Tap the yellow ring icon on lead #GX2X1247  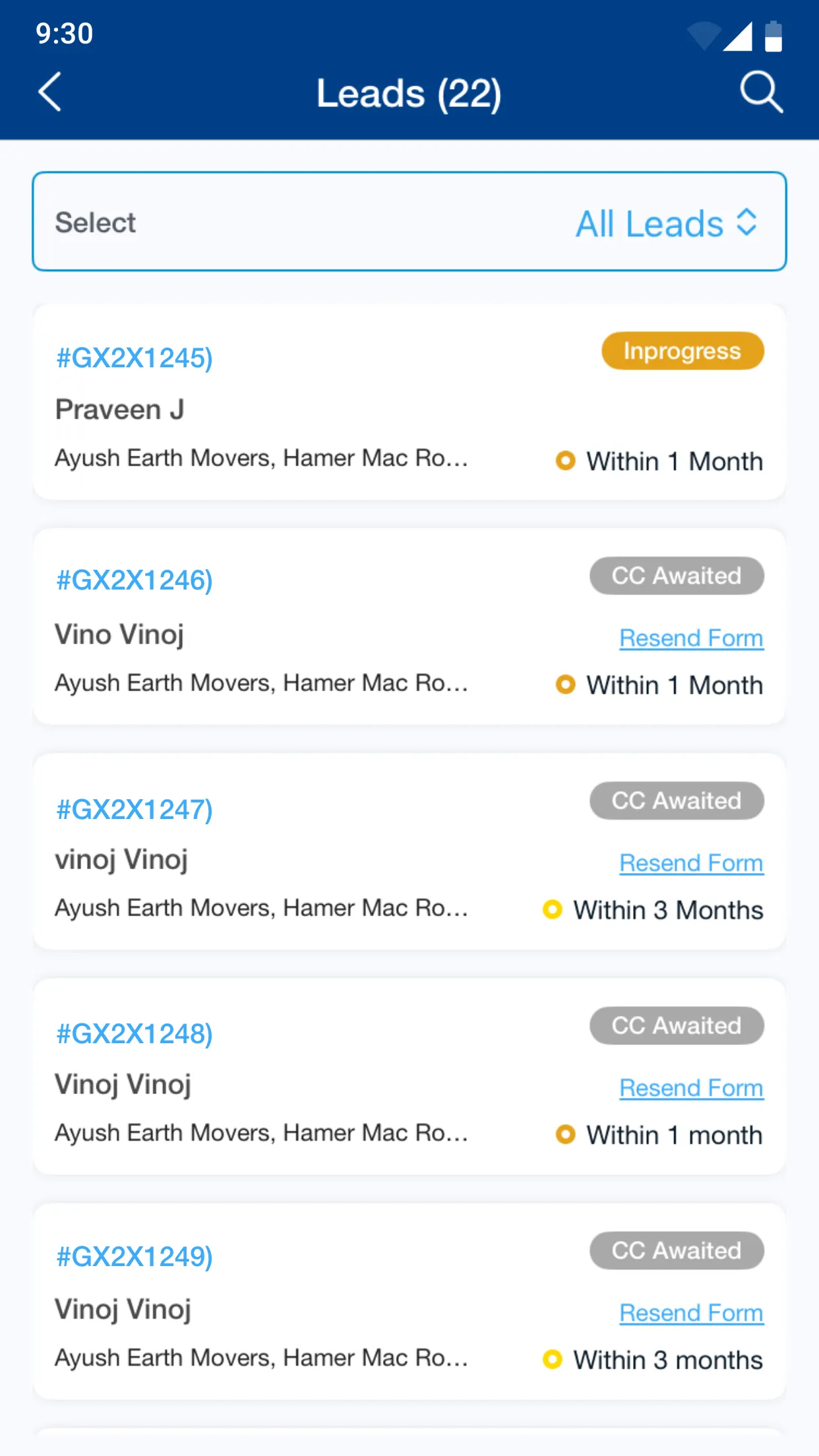pyautogui.click(x=552, y=909)
